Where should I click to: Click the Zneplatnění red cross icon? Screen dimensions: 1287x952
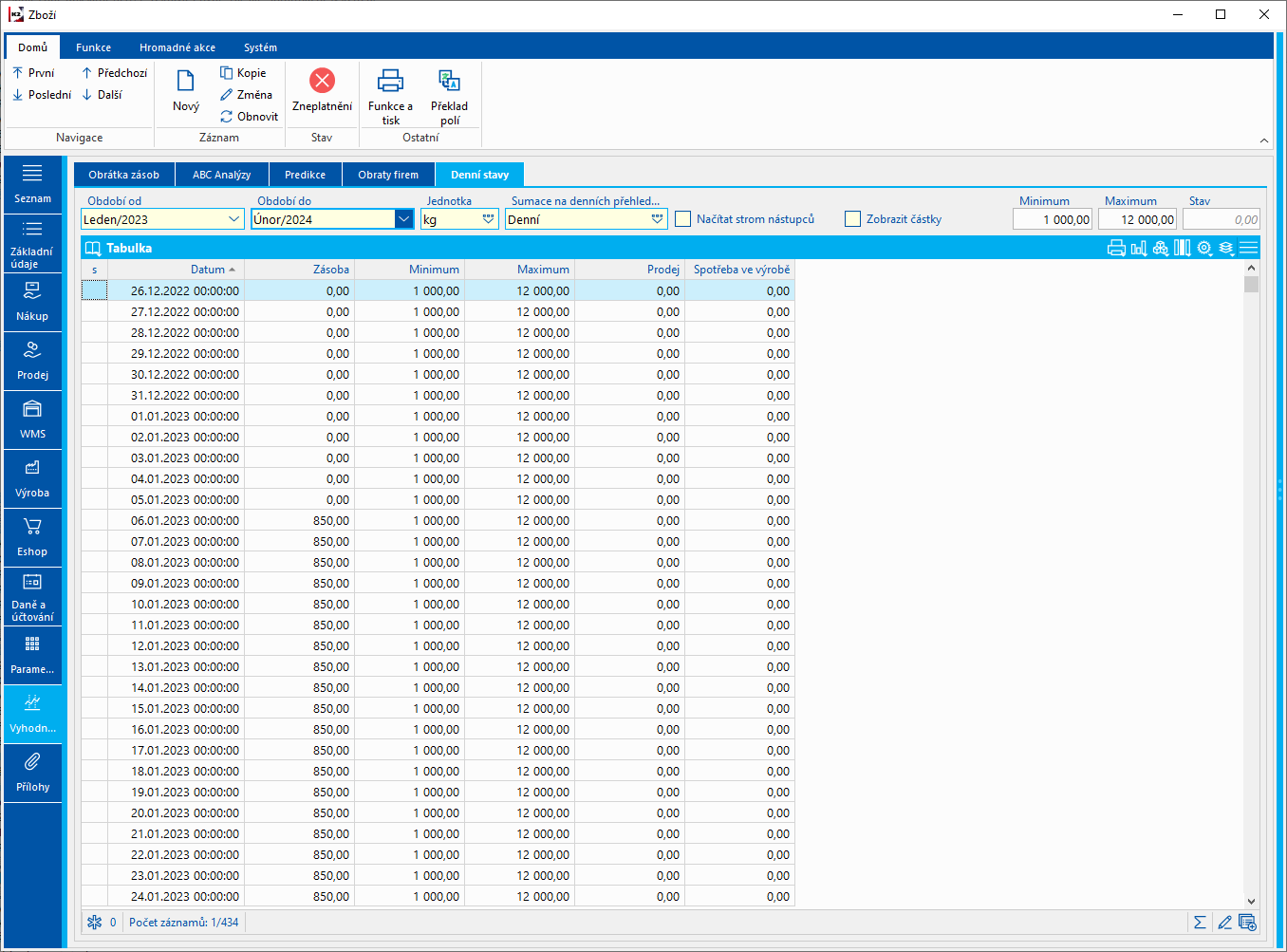(322, 81)
